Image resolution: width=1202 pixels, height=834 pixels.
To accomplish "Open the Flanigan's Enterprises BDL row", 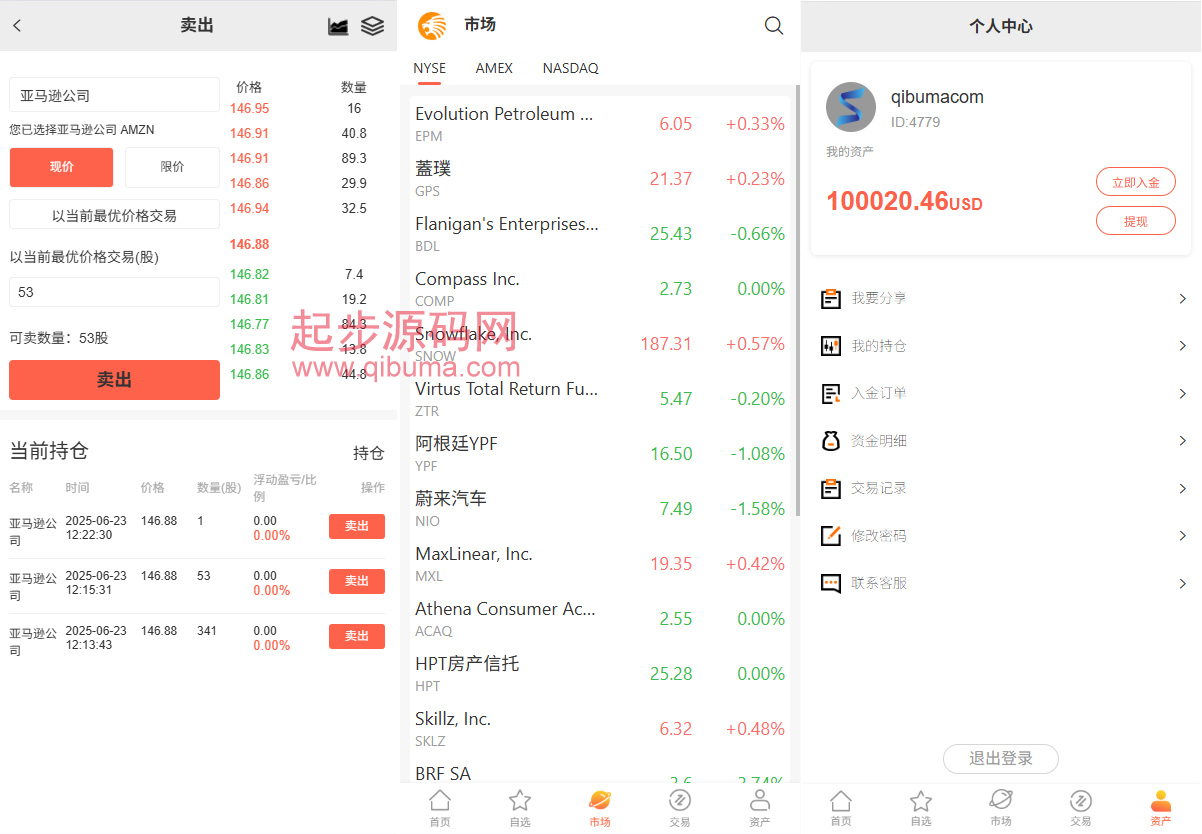I will 599,234.
